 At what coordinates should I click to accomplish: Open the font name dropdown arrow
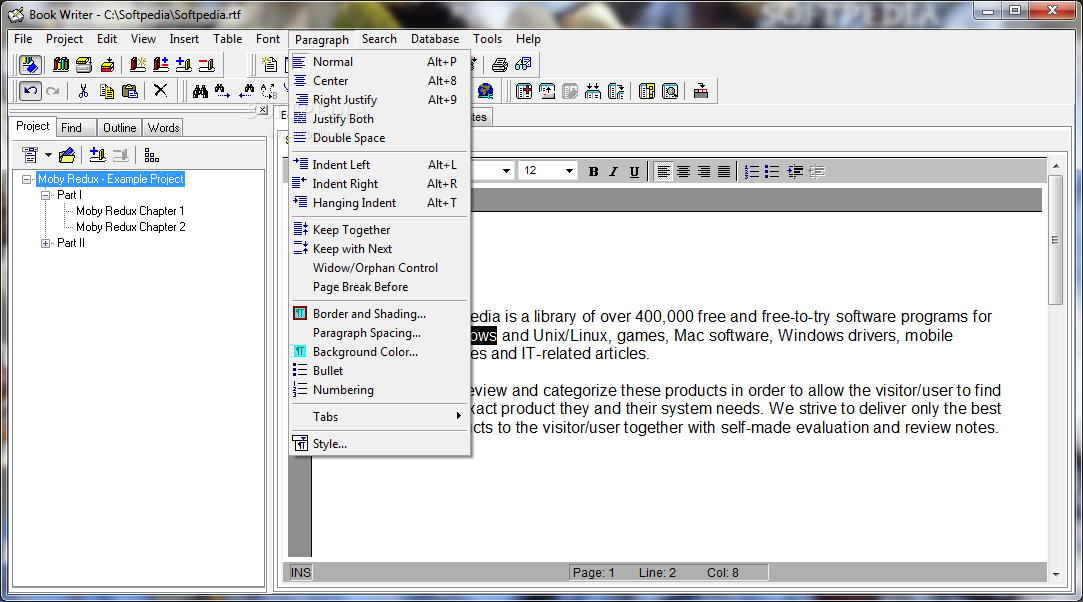pyautogui.click(x=506, y=171)
